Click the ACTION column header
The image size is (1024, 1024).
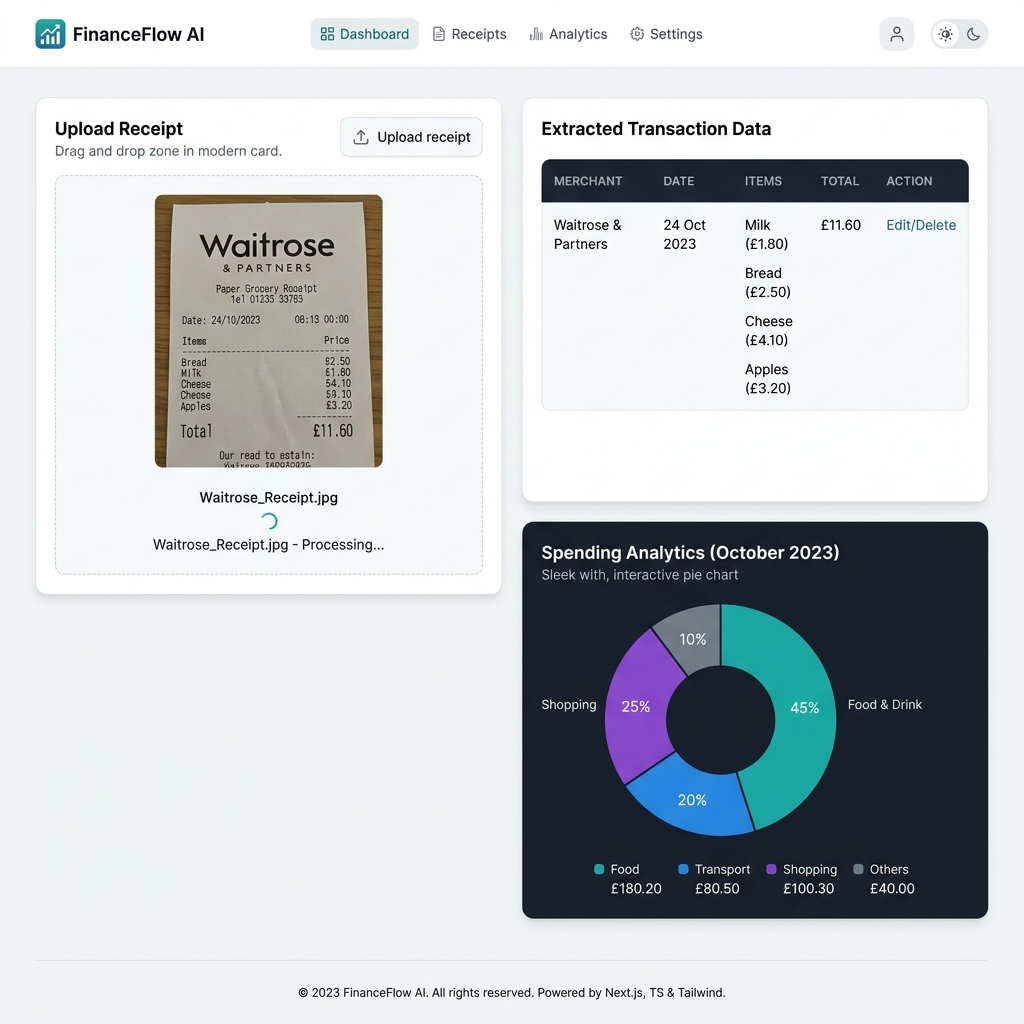(x=909, y=181)
